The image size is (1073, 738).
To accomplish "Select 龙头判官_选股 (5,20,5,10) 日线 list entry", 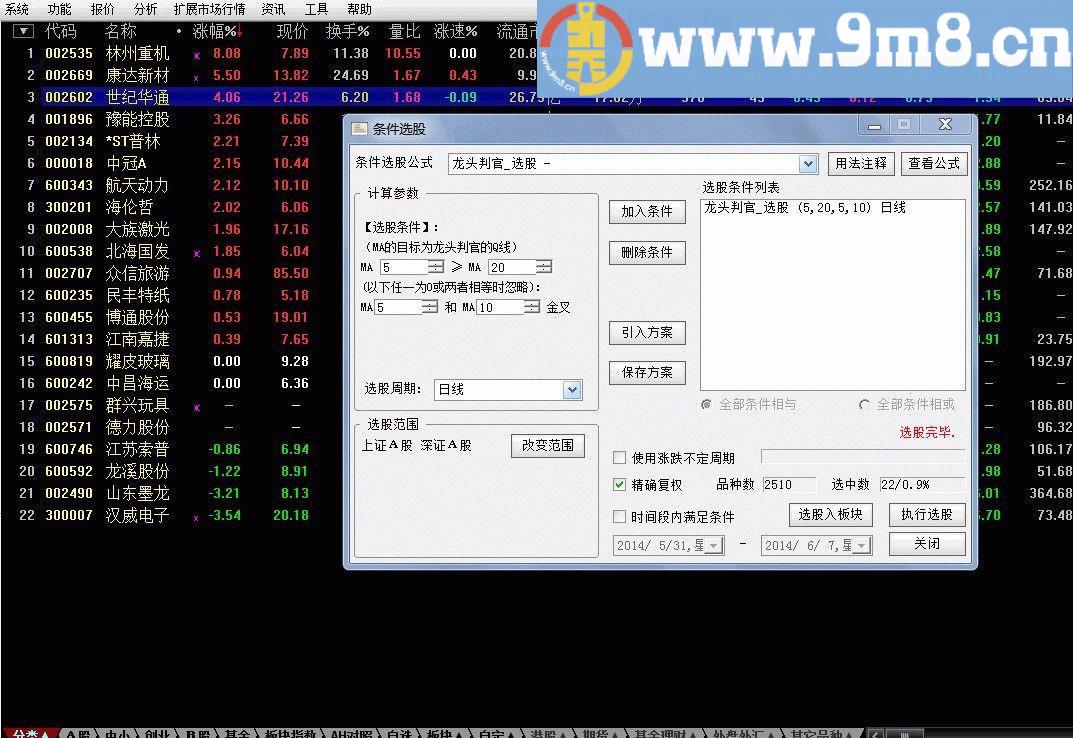I will (x=805, y=207).
